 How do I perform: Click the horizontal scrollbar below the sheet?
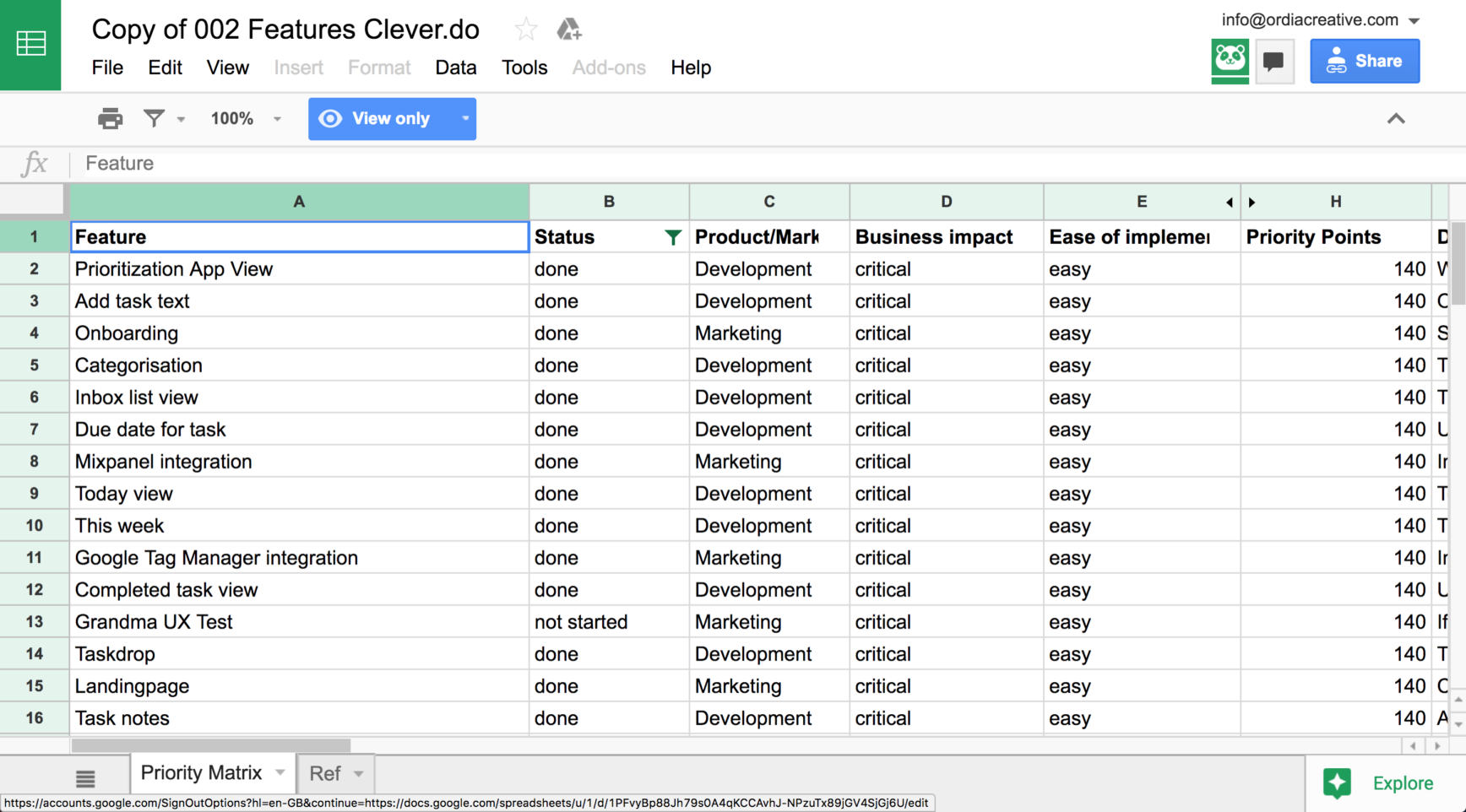pyautogui.click(x=209, y=745)
